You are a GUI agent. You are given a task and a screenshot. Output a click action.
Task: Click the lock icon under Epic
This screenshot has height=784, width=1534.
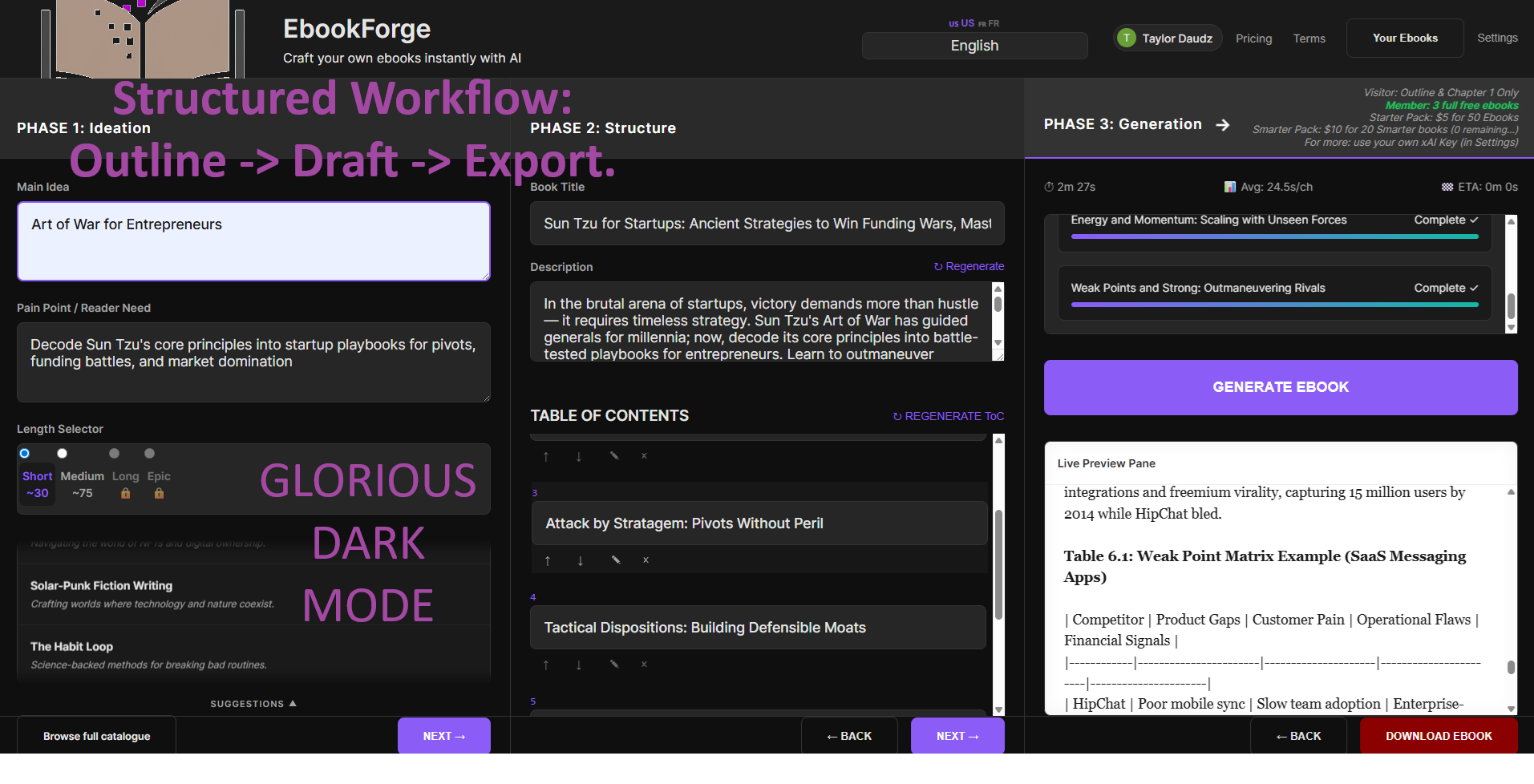coord(159,493)
